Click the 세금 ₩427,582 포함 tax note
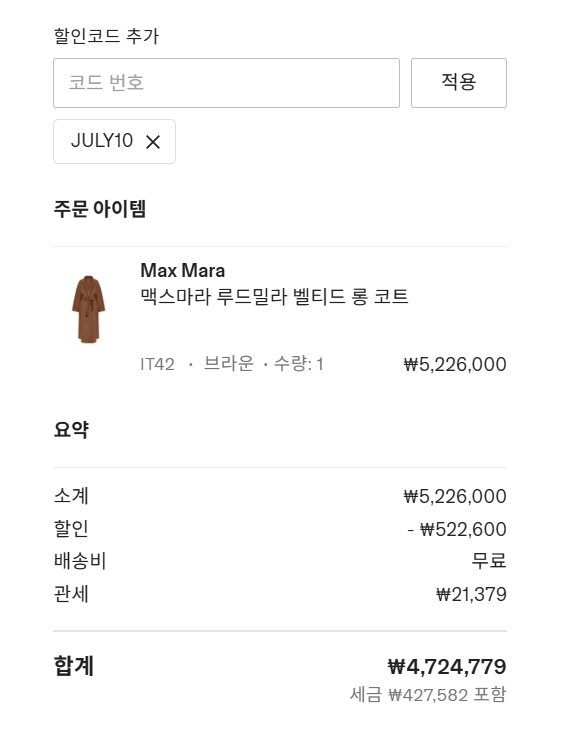The height and width of the screenshot is (729, 574). point(428,695)
